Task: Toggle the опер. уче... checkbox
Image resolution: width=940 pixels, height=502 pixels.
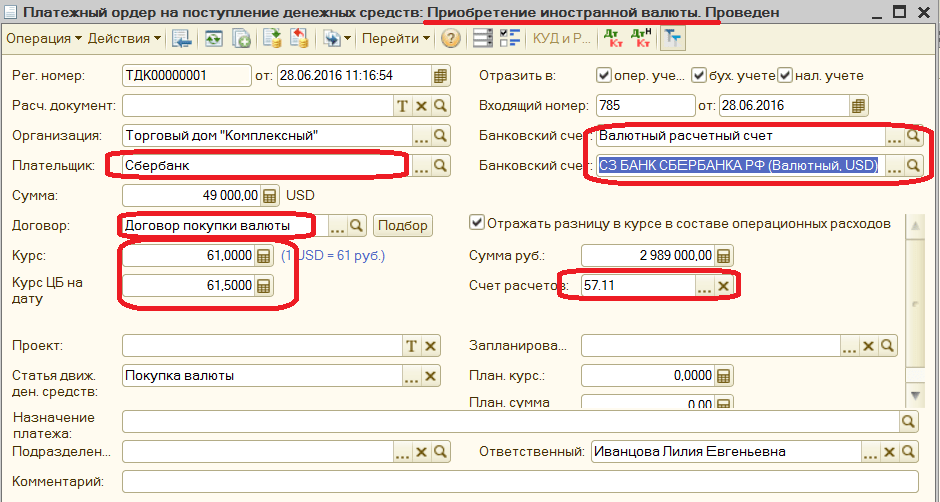Action: [x=604, y=76]
